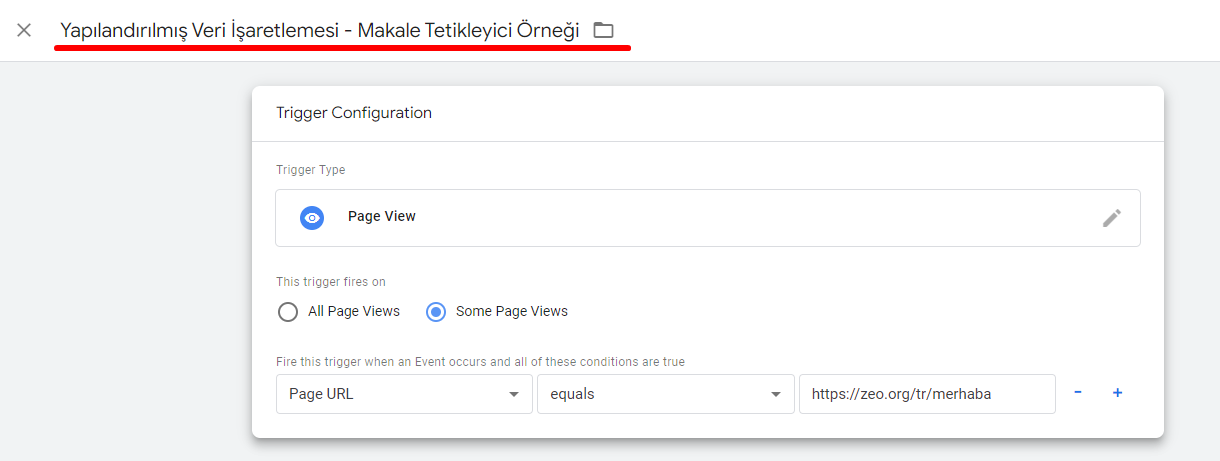Add another condition with the plus icon
Image resolution: width=1220 pixels, height=461 pixels.
pyautogui.click(x=1117, y=393)
